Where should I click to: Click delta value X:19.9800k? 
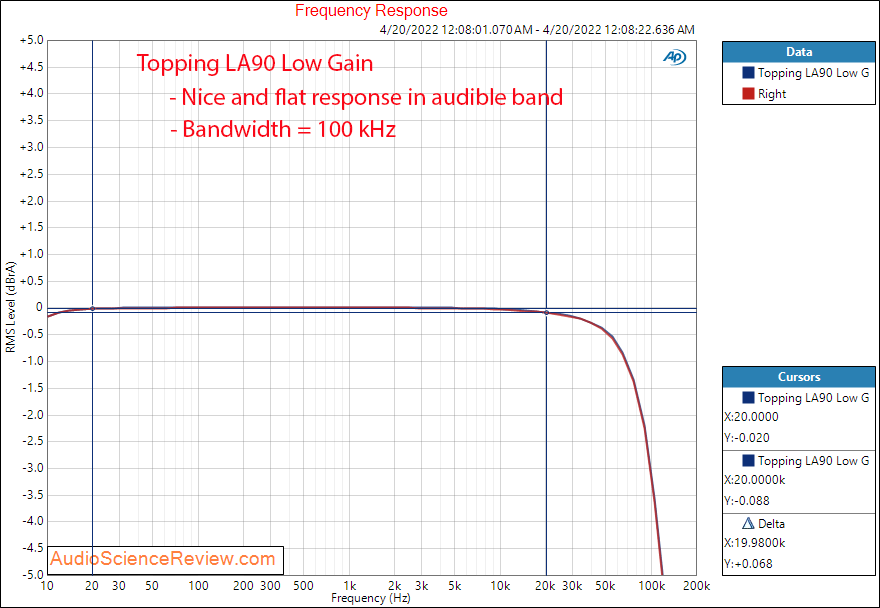point(755,543)
